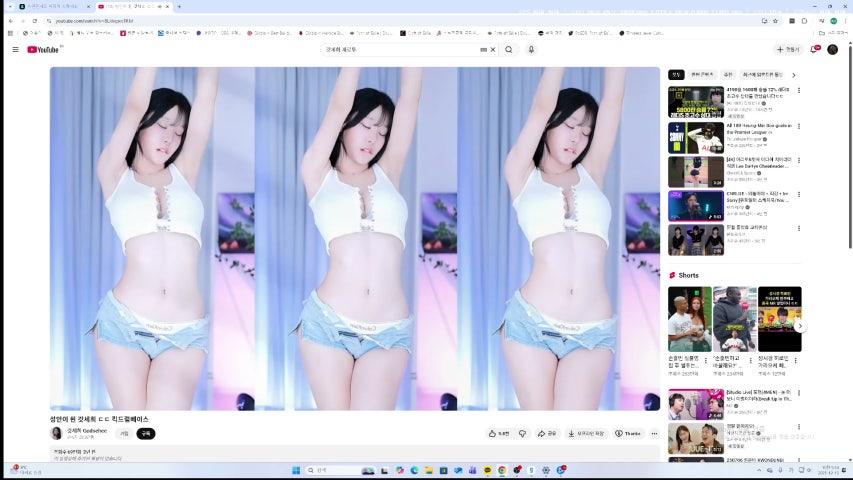The image size is (853, 480).
Task: Switch to the first browser tab
Action: (54, 7)
